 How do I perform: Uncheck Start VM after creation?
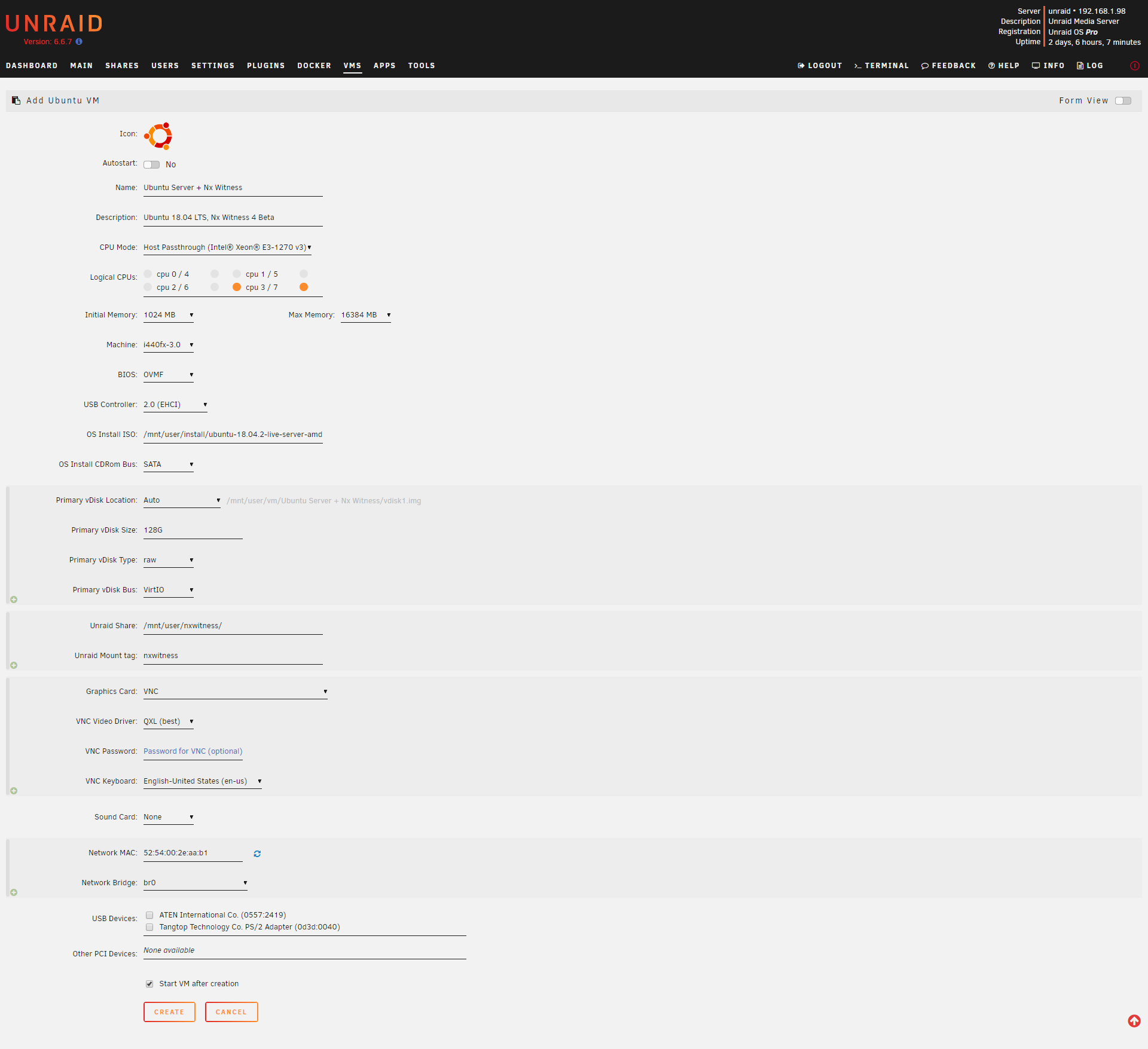point(149,984)
